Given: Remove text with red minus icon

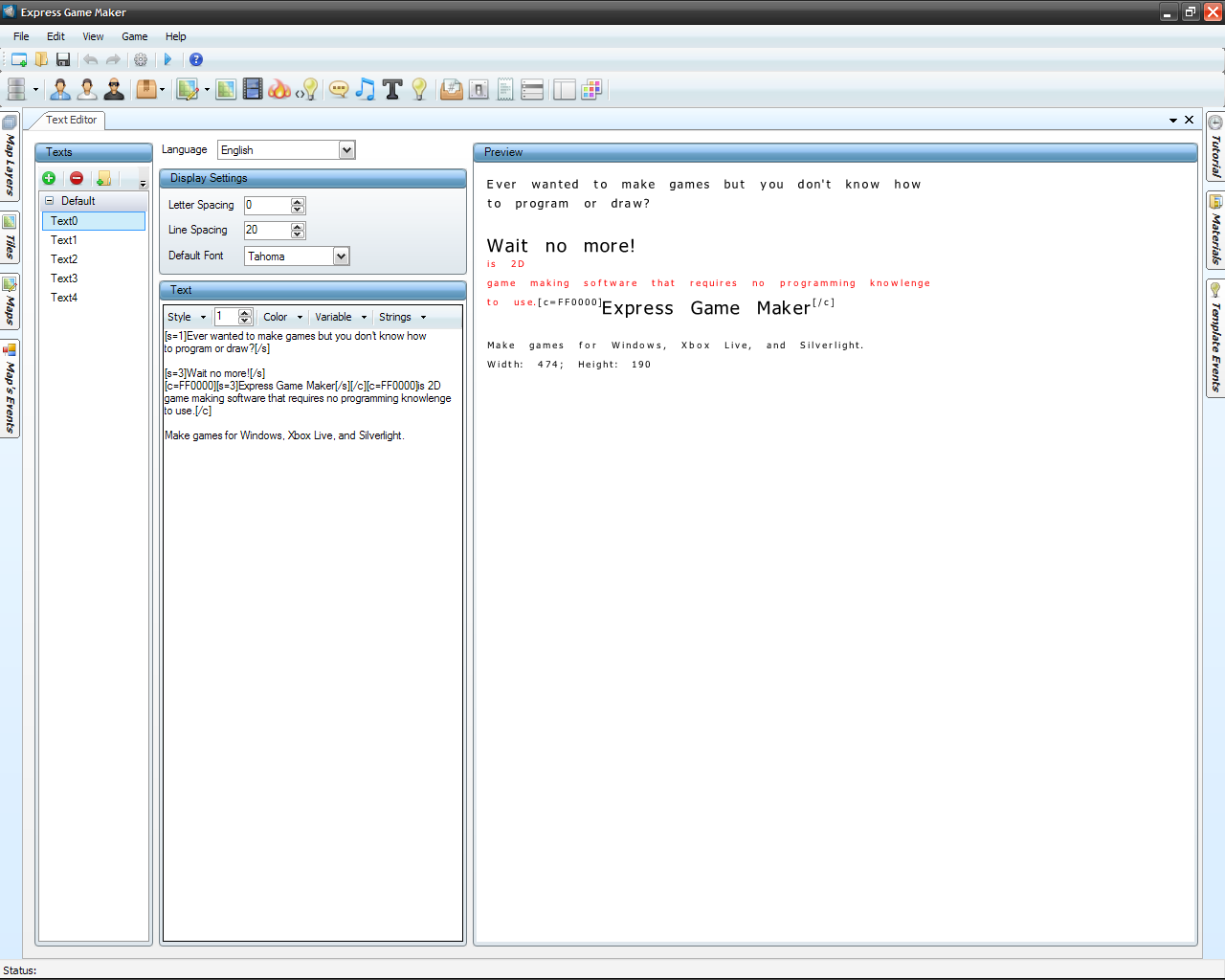Looking at the screenshot, I should coord(77,178).
